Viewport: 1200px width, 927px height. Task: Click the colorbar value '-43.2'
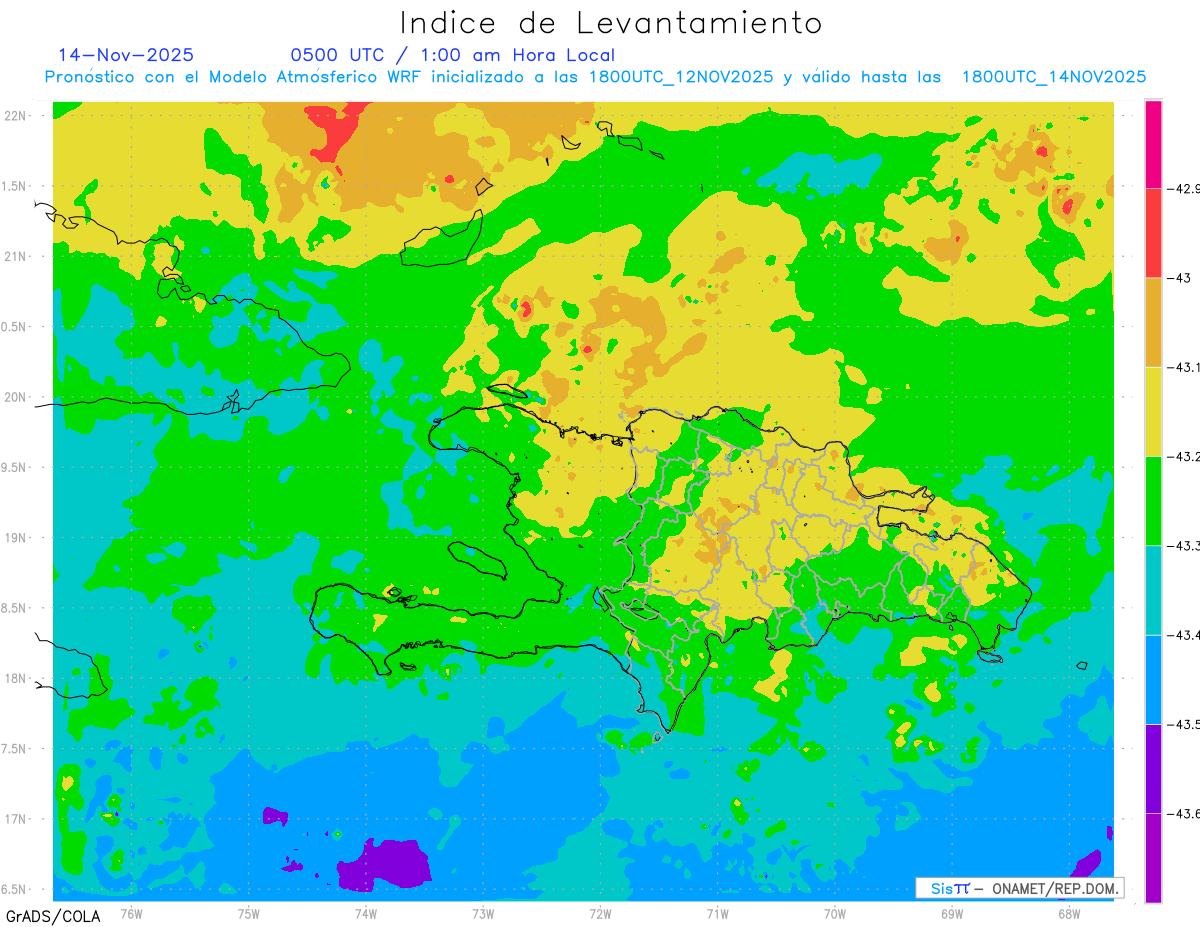click(1183, 456)
